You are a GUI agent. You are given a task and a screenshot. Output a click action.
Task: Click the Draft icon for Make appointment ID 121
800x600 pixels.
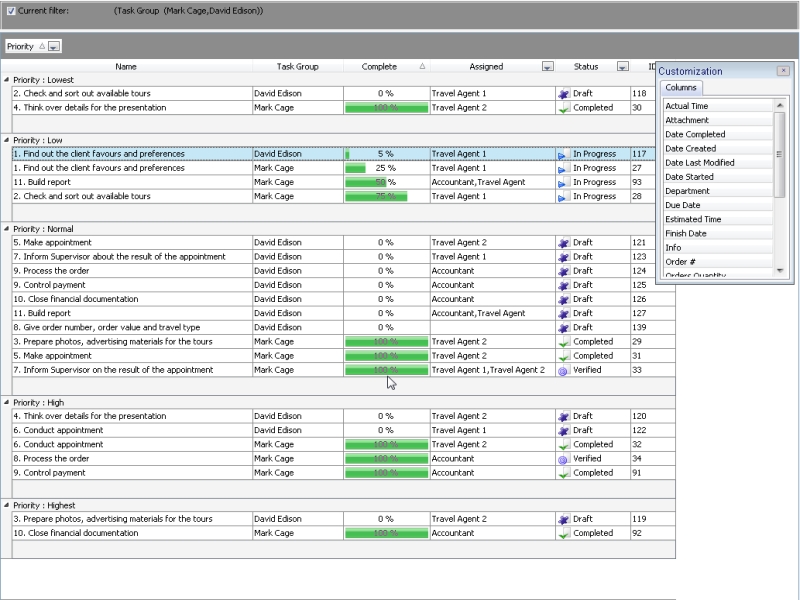click(563, 243)
